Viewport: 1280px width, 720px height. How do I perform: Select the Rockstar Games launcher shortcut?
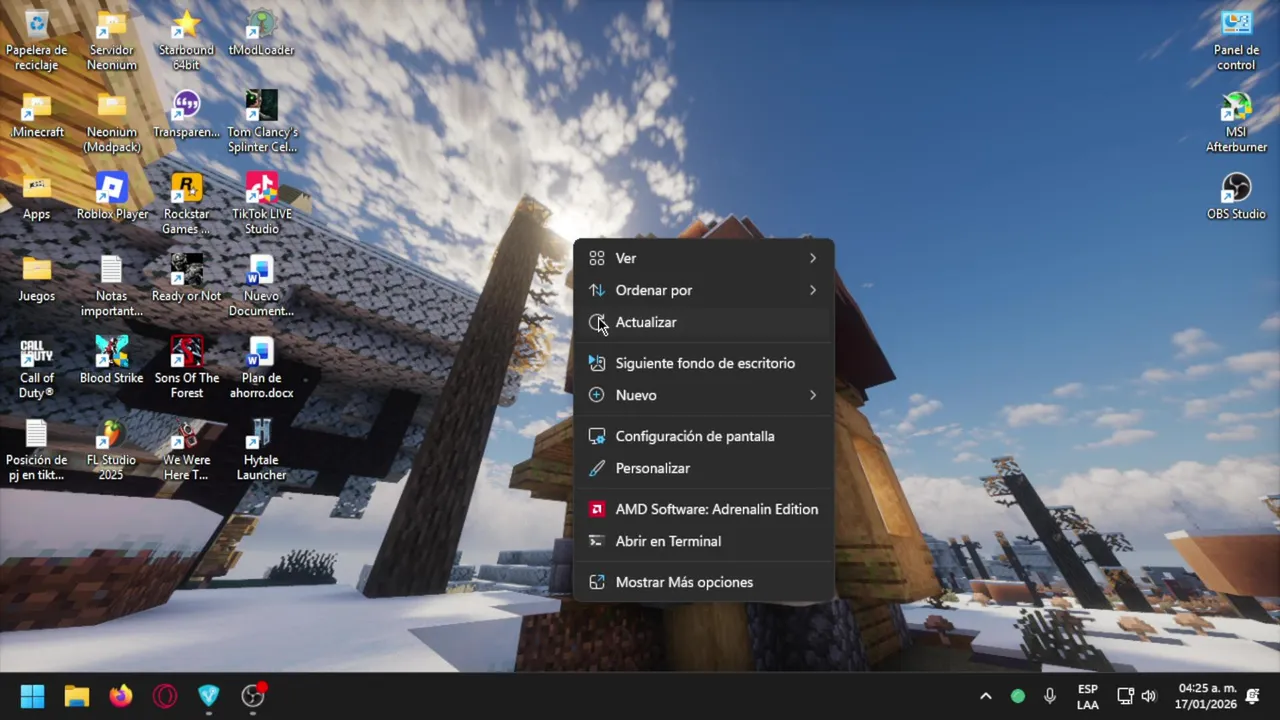pos(186,204)
